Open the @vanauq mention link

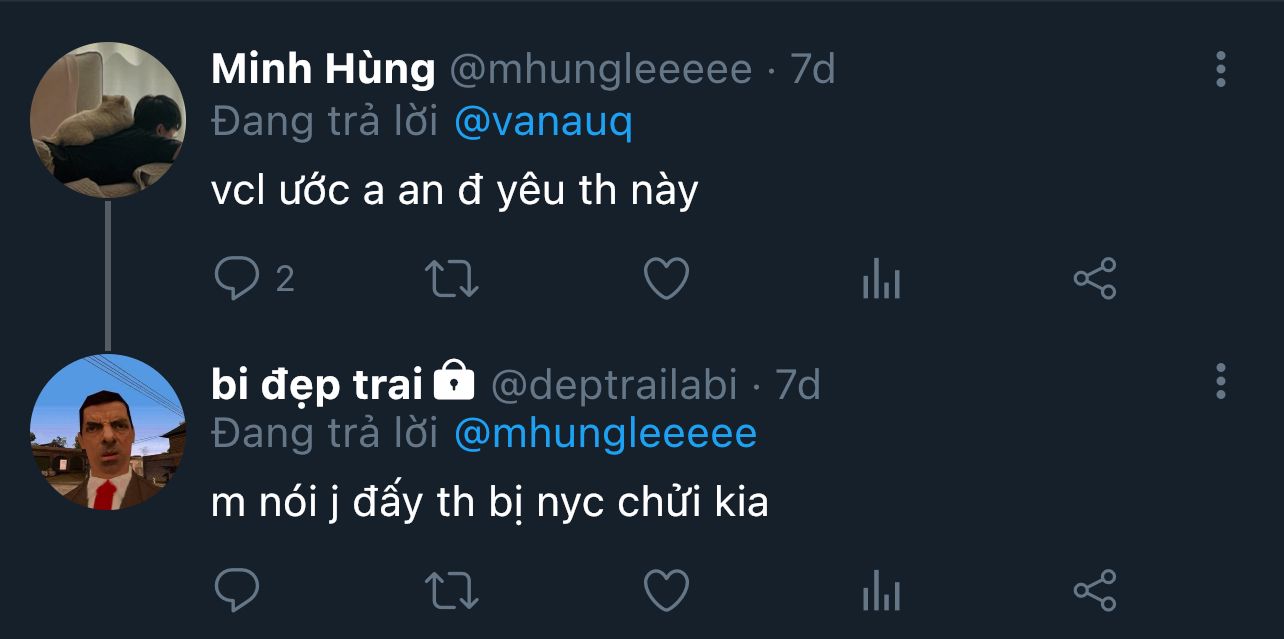(x=543, y=122)
